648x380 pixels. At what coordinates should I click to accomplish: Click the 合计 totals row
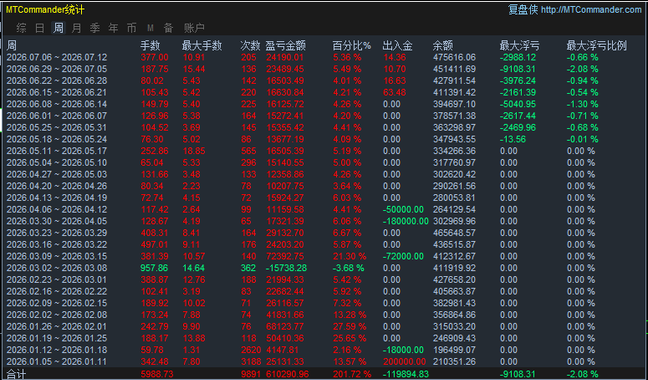point(324,374)
